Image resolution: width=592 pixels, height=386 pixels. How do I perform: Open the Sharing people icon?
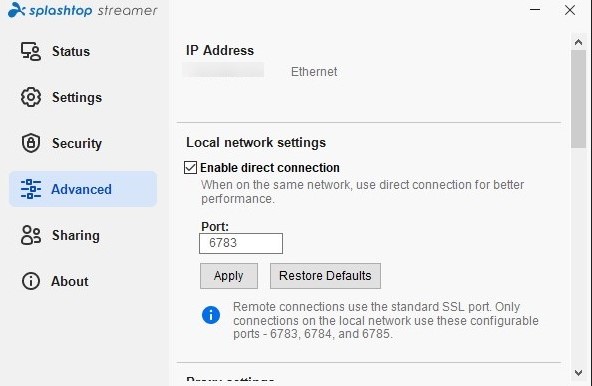coord(31,235)
